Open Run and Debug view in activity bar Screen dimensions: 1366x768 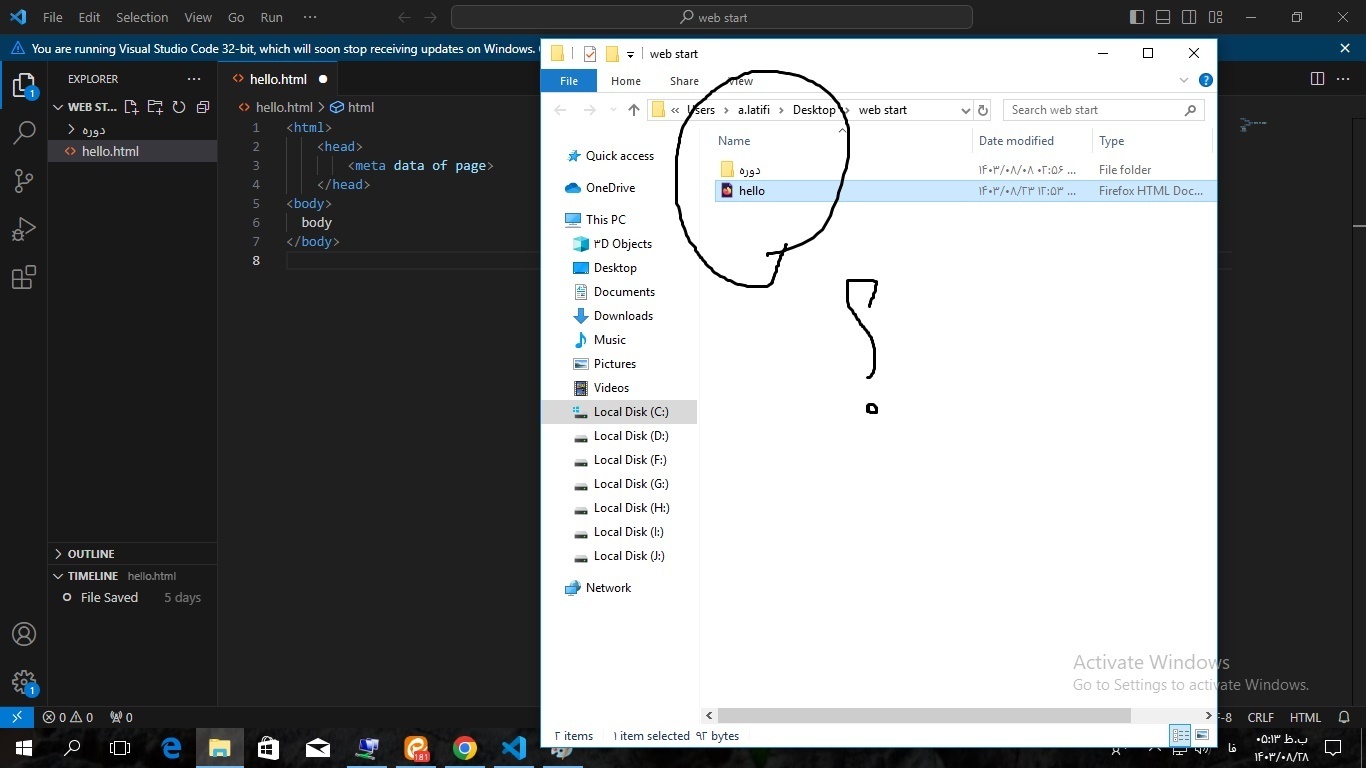coord(24,229)
